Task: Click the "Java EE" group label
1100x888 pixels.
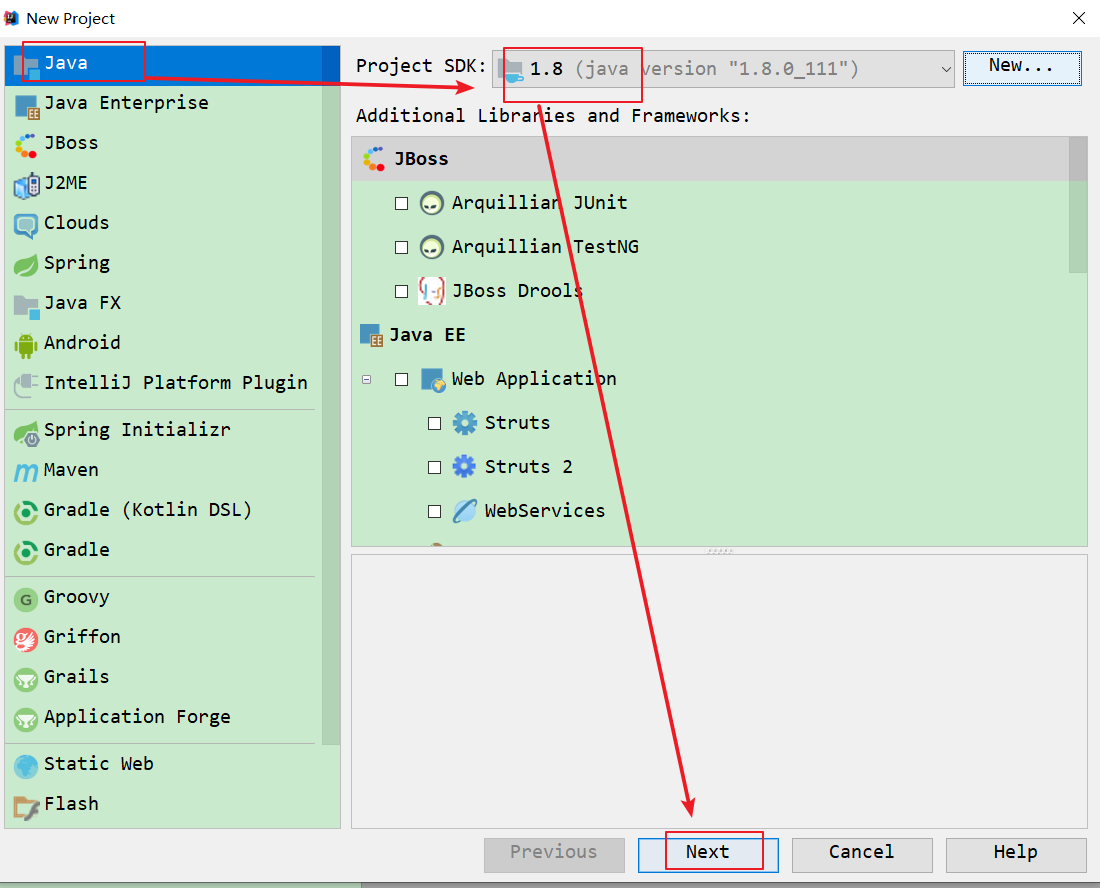Action: pyautogui.click(x=427, y=335)
